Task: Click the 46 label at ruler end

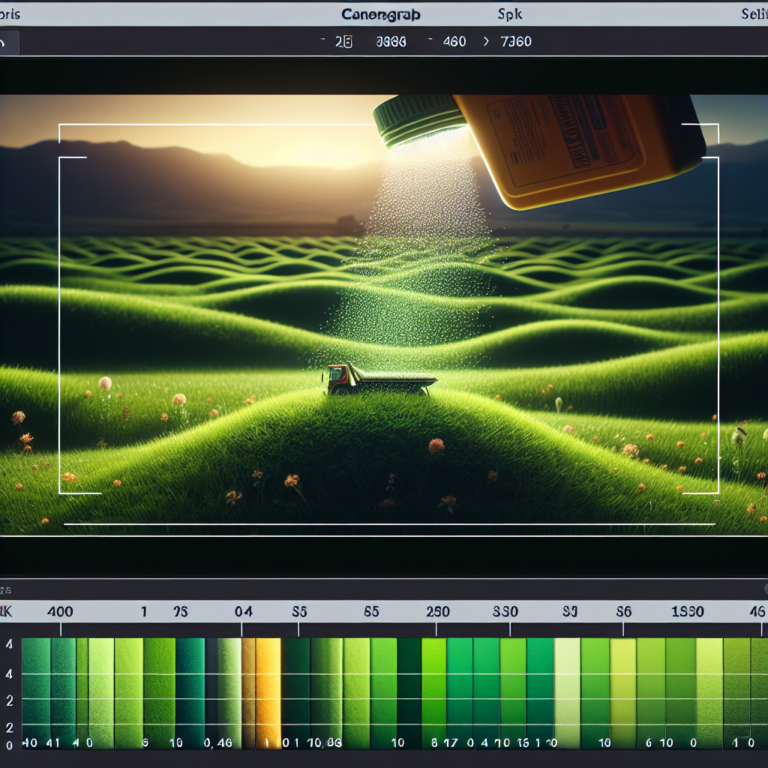Action: coord(757,611)
